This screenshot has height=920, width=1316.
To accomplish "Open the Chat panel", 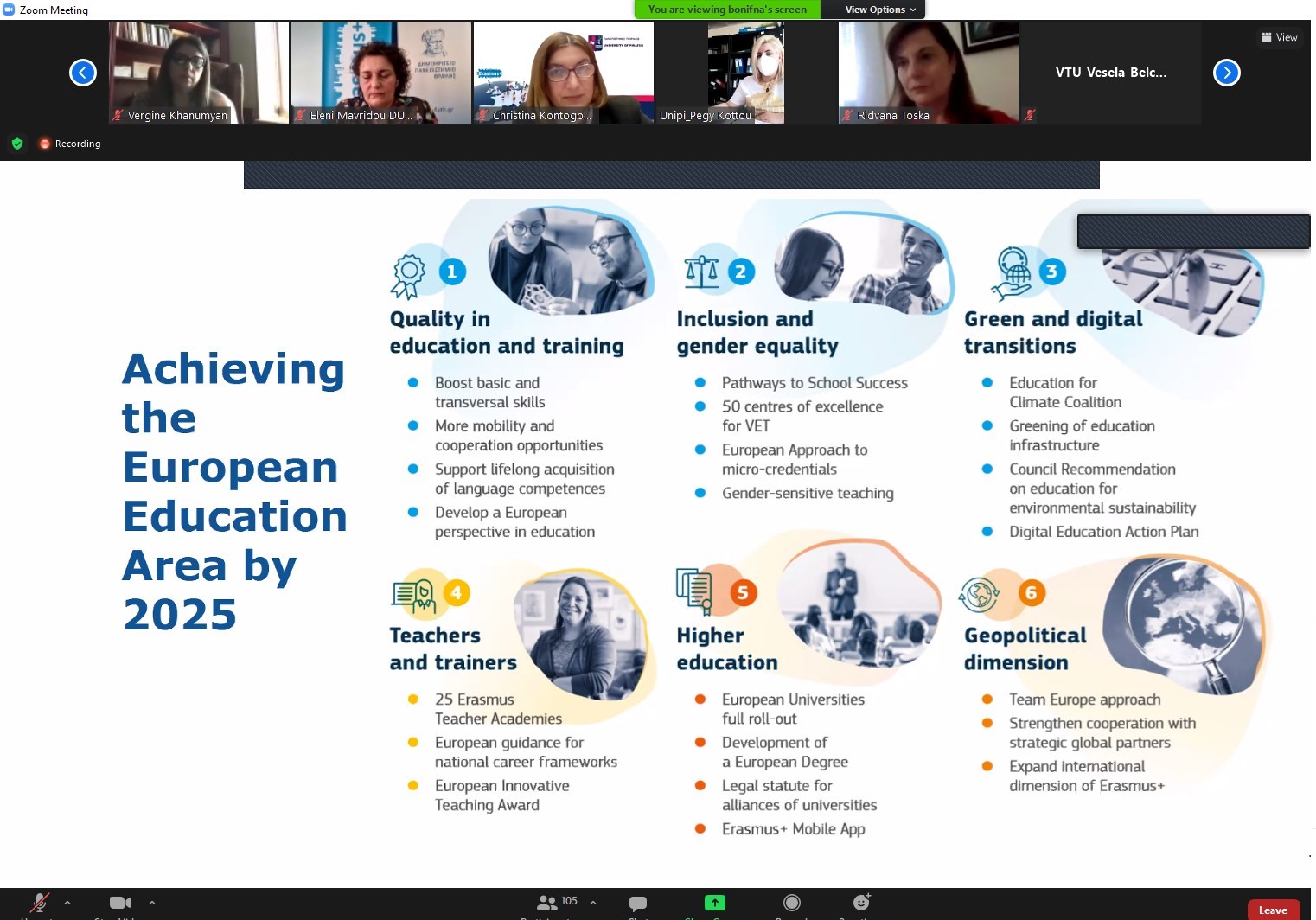I will click(x=638, y=904).
